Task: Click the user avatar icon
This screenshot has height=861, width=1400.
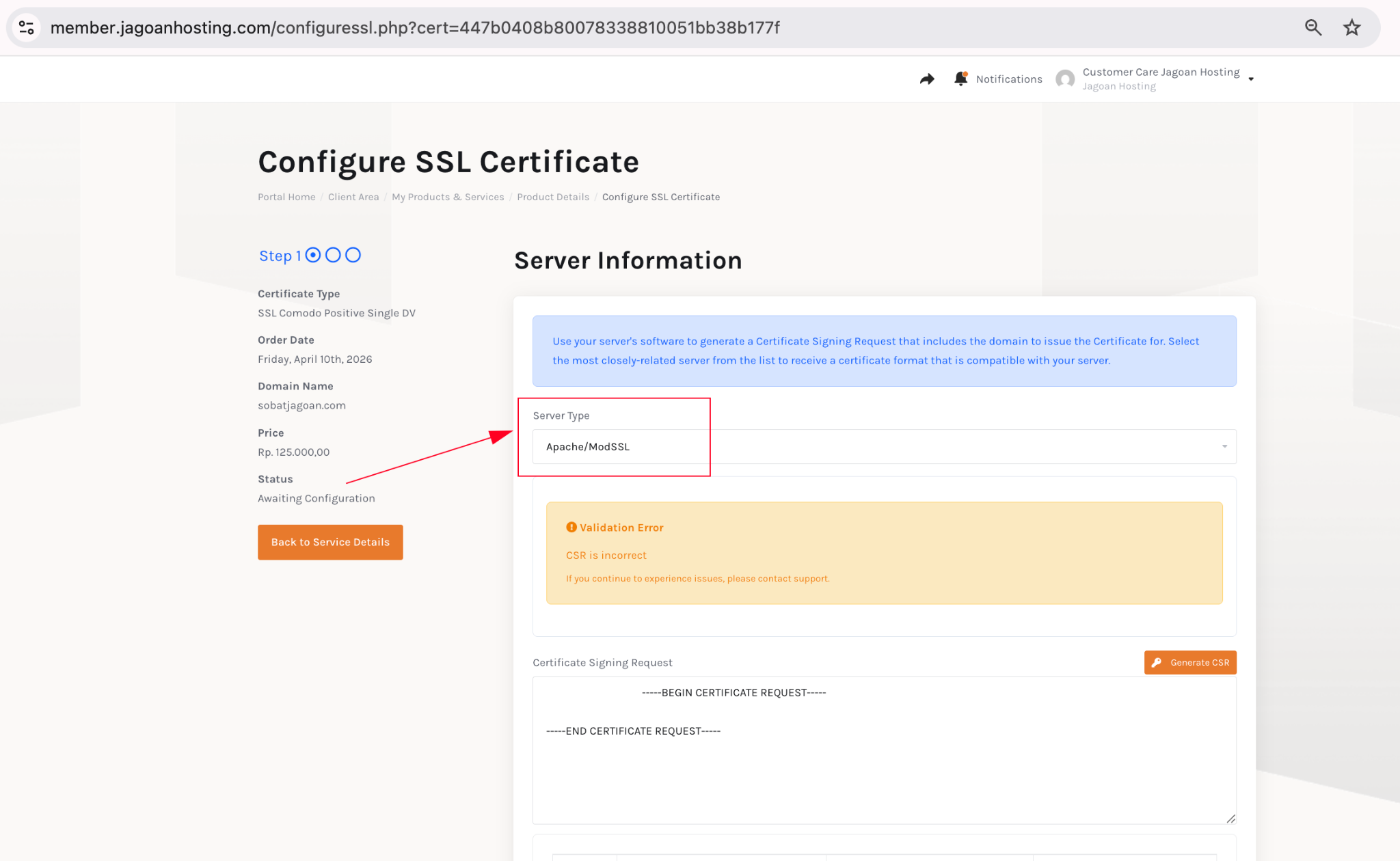Action: point(1064,79)
